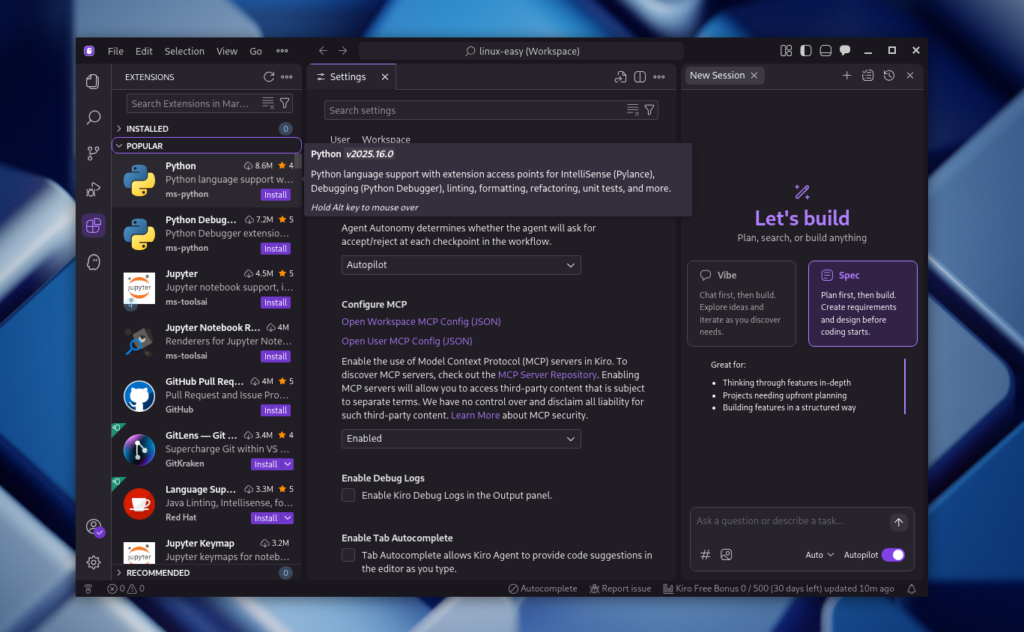
Task: Open the Agent Autonomy Autopilot dropdown
Action: 460,265
